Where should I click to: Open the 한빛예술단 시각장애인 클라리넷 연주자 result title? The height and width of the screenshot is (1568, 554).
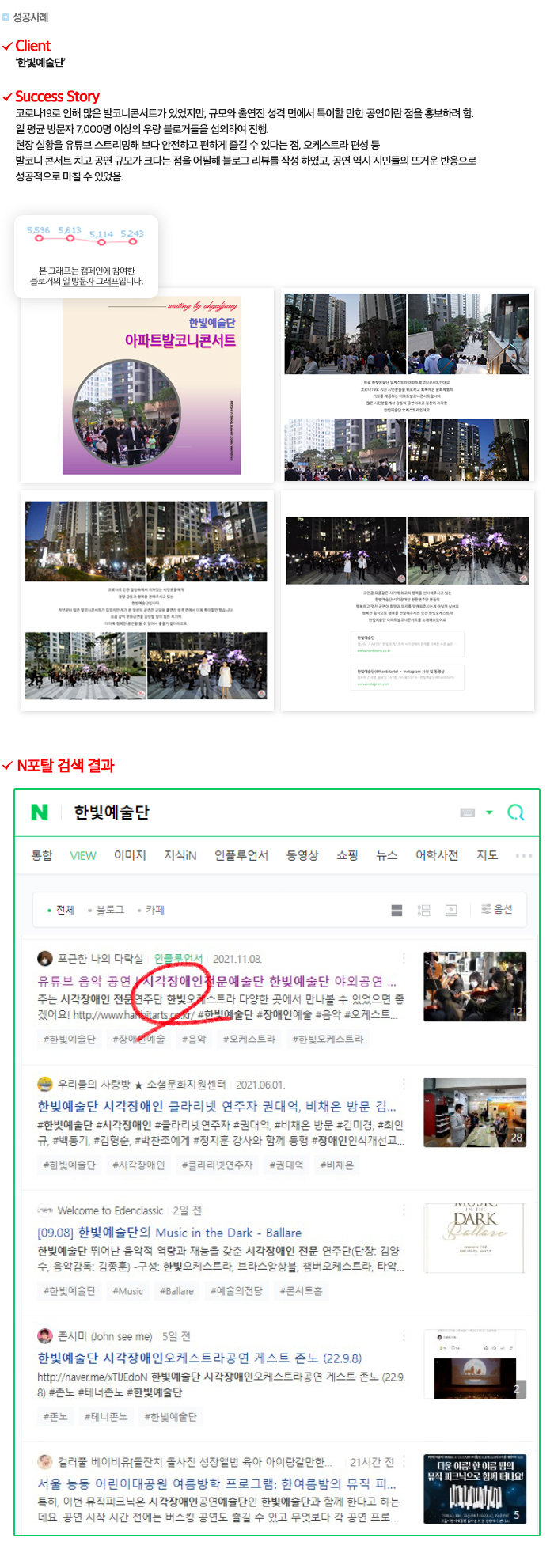(x=217, y=1107)
